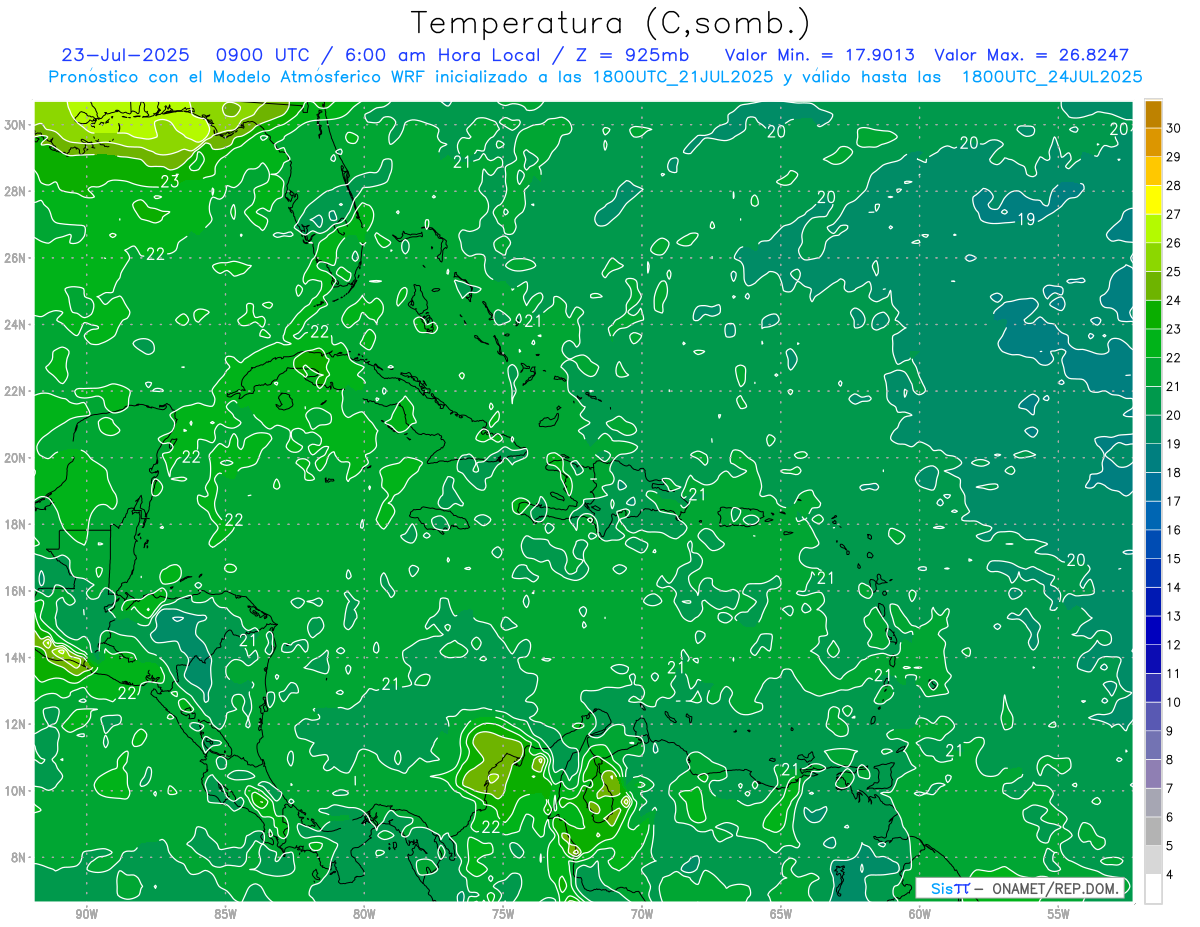The image size is (1200, 927).
Task: Click legend value '17' on the color scale
Action: (1174, 501)
